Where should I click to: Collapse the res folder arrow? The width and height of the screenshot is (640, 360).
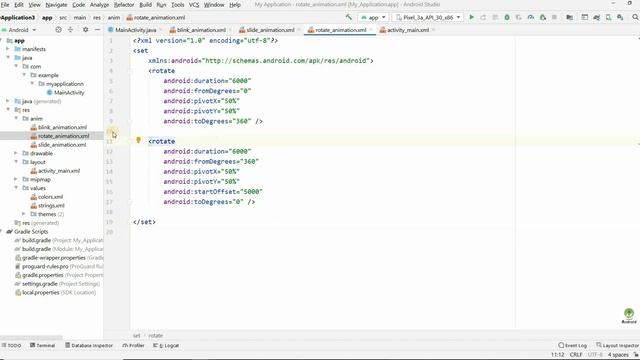(8, 110)
